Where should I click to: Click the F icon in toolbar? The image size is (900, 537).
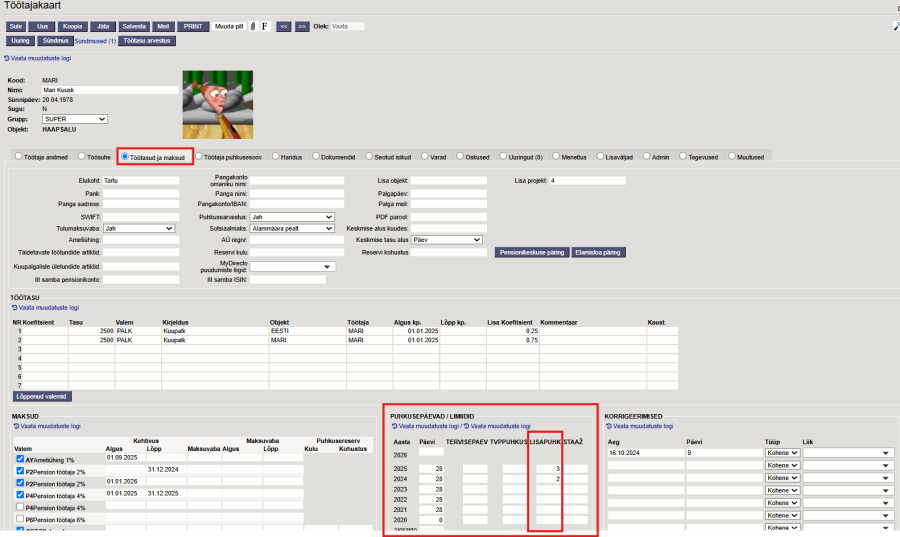point(265,26)
